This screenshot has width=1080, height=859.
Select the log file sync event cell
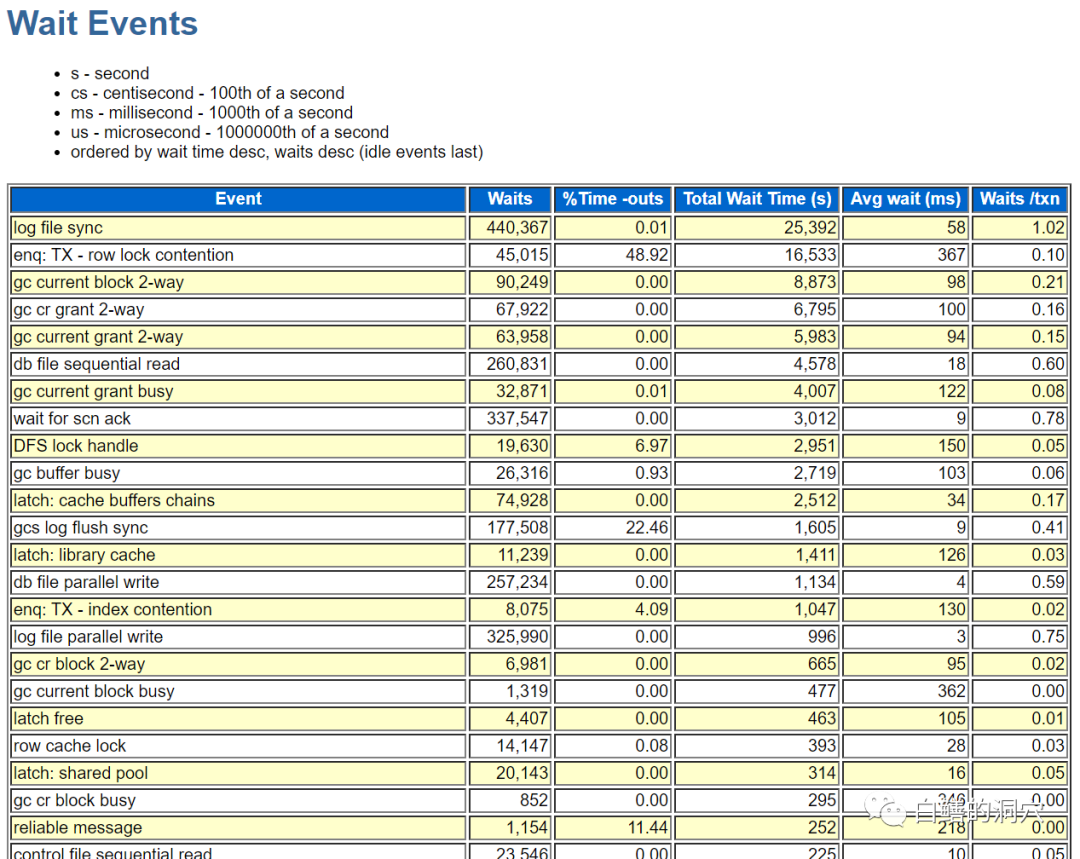[58, 228]
